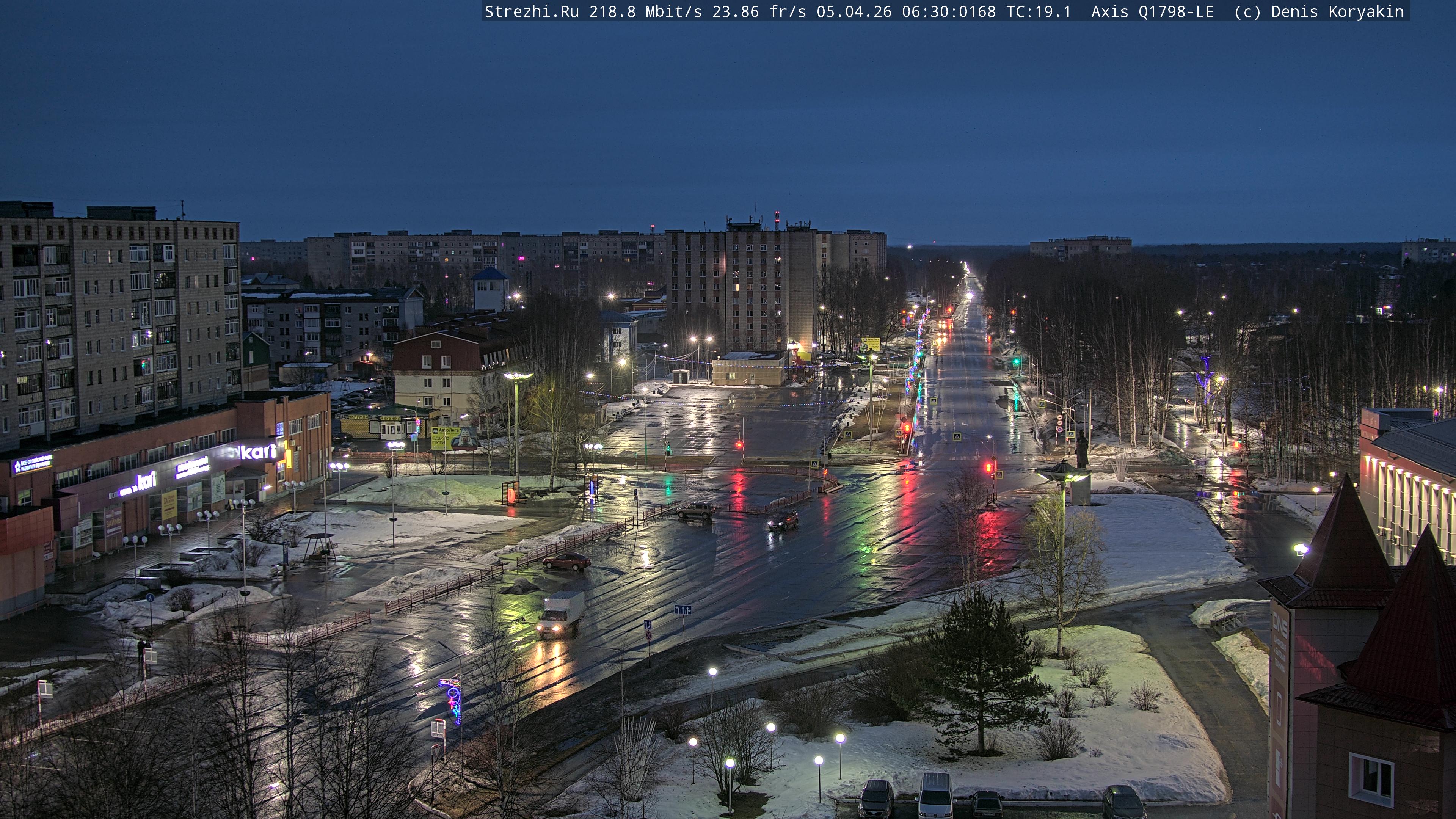Click the red traffic light near statue
1456x819 pixels.
989,468
